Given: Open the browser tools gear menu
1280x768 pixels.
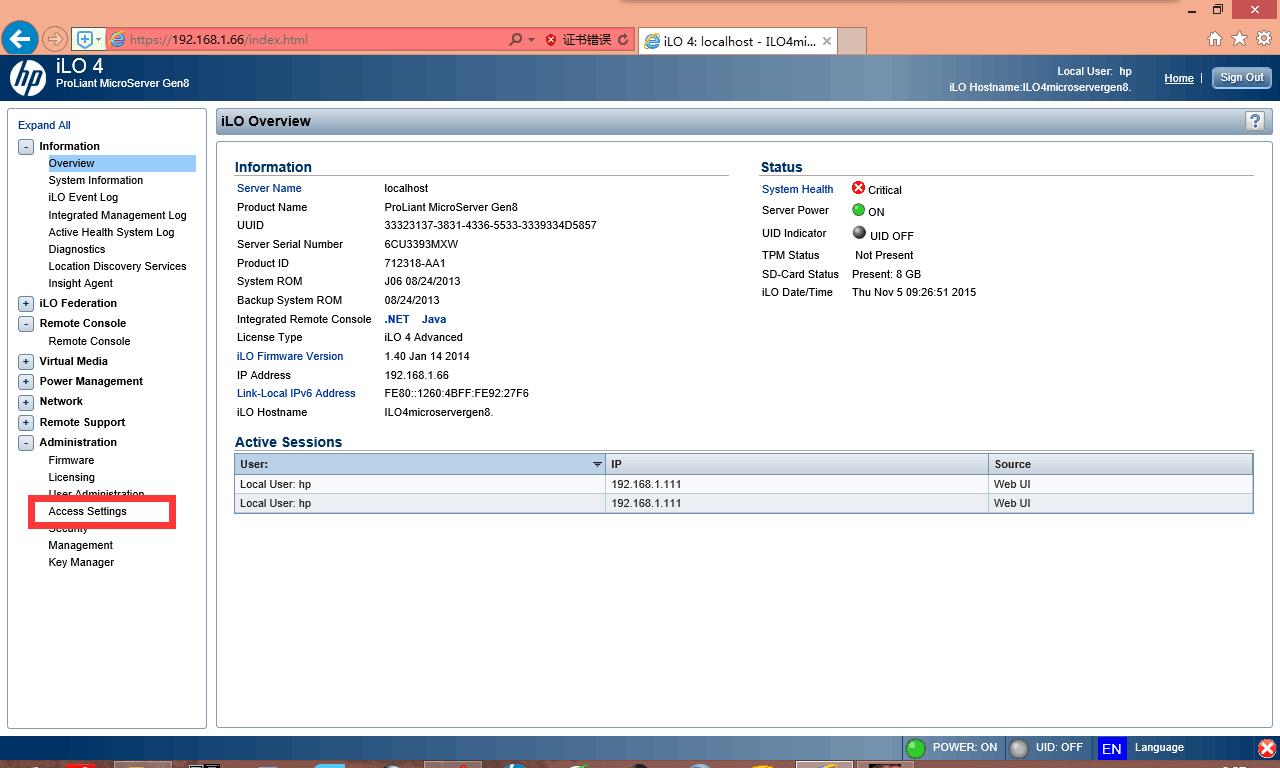Looking at the screenshot, I should tap(1263, 39).
